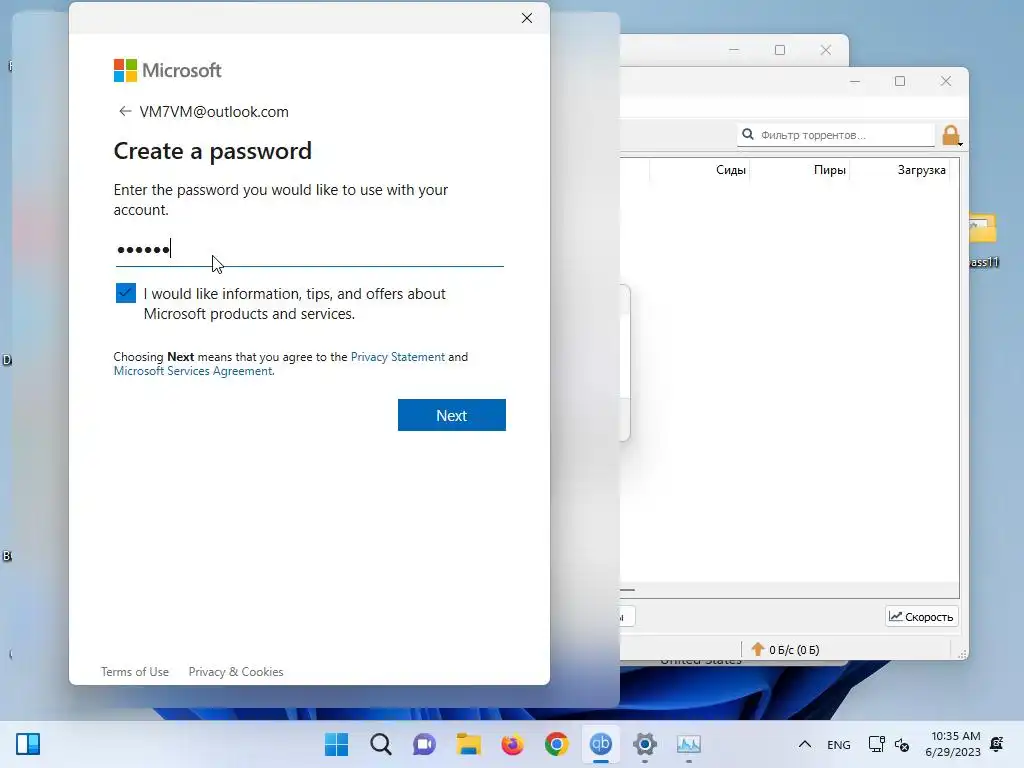
Task: Switch to qBittorrent on the taskbar
Action: pyautogui.click(x=601, y=744)
